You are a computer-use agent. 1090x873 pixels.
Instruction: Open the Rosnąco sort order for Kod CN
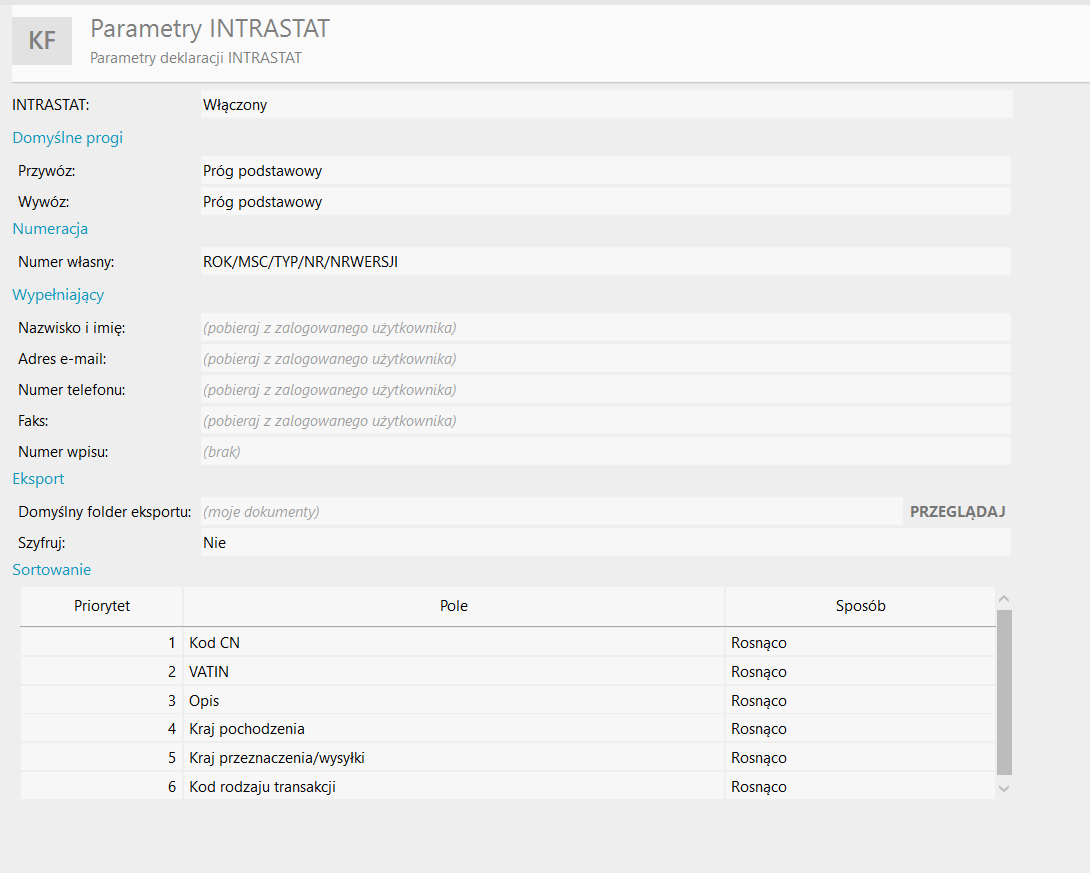pyautogui.click(x=861, y=642)
